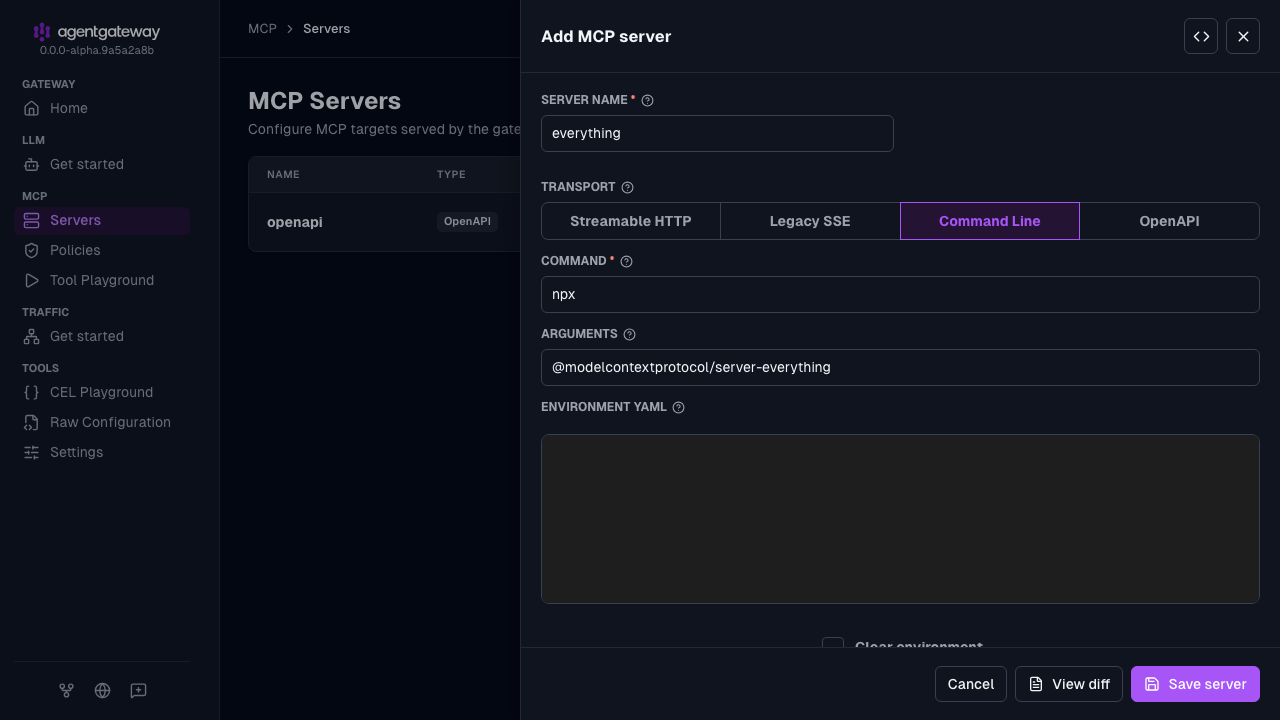Edit the Server Name field
1280x720 pixels.
[x=717, y=133]
